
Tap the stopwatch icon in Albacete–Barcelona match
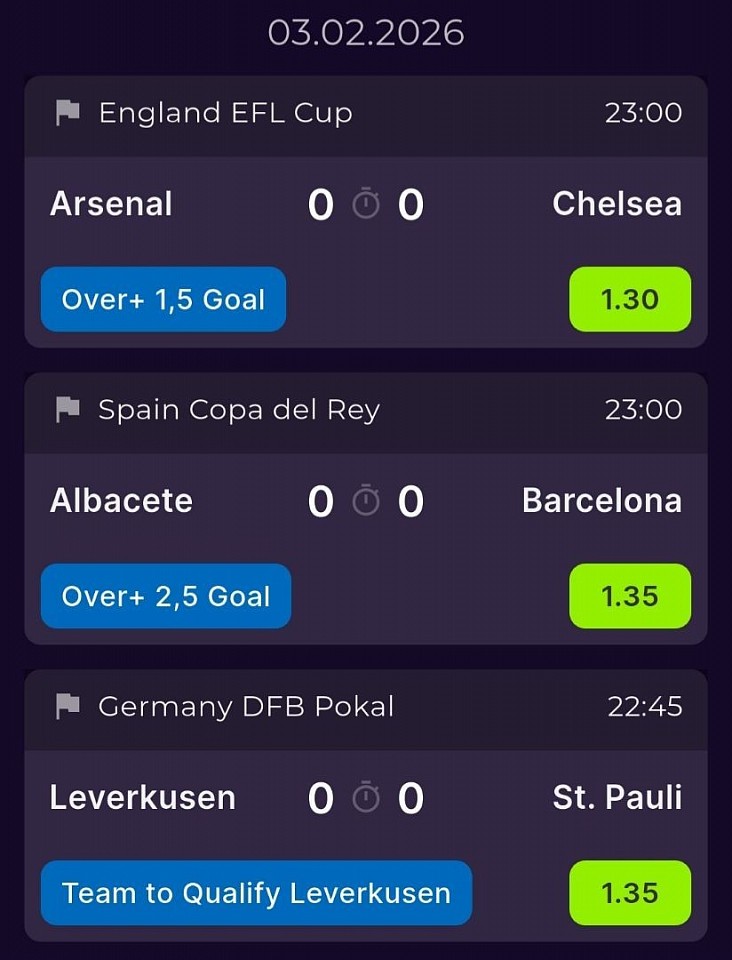coord(366,501)
